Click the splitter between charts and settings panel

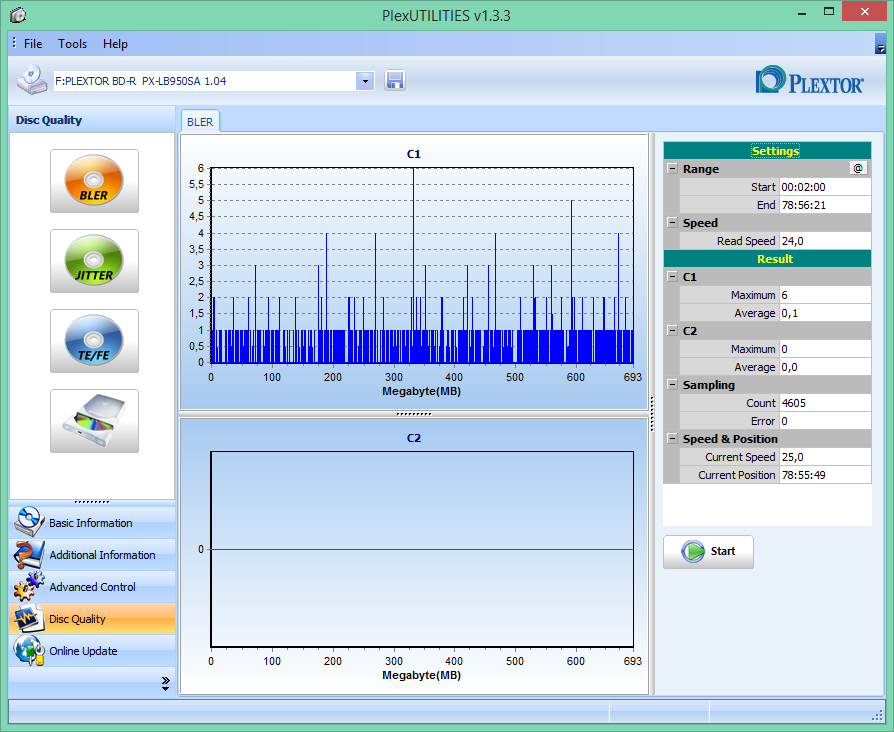[x=652, y=413]
